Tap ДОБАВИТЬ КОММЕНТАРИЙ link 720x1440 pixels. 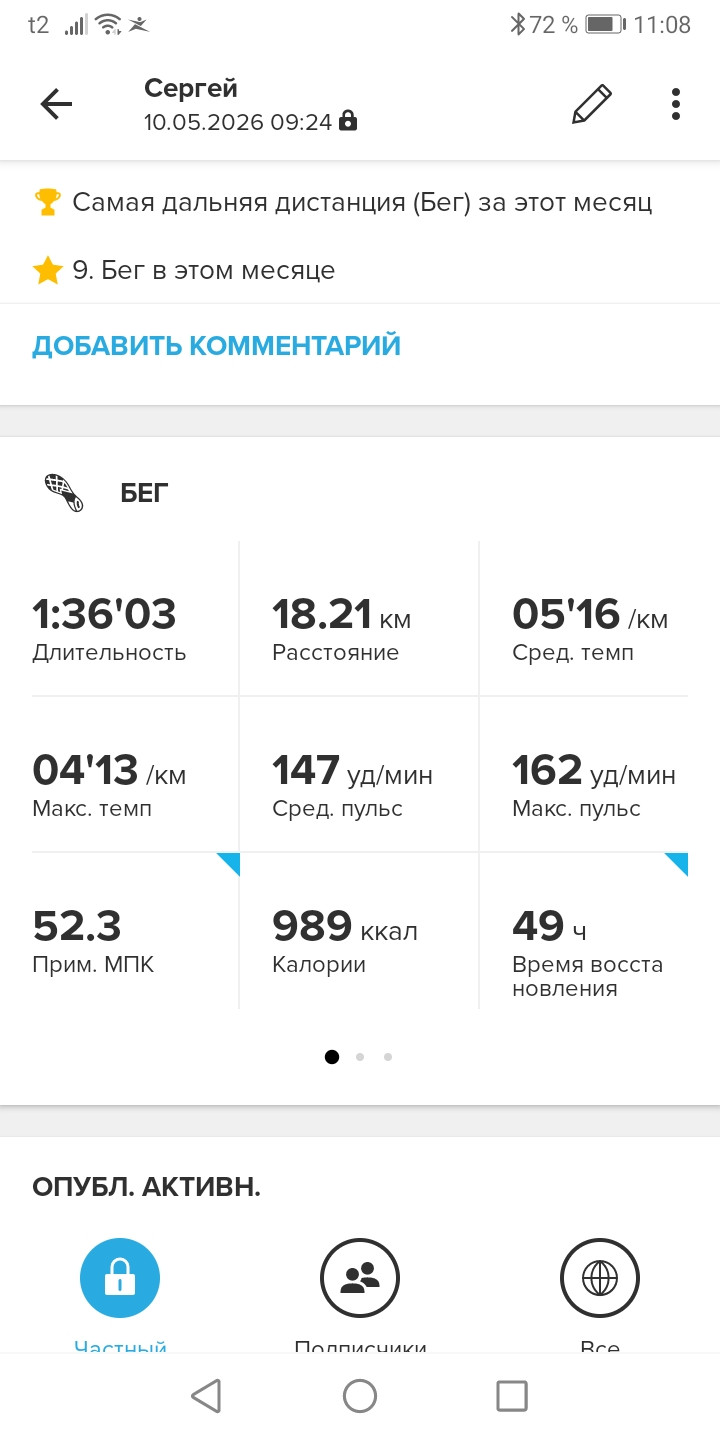tap(216, 346)
